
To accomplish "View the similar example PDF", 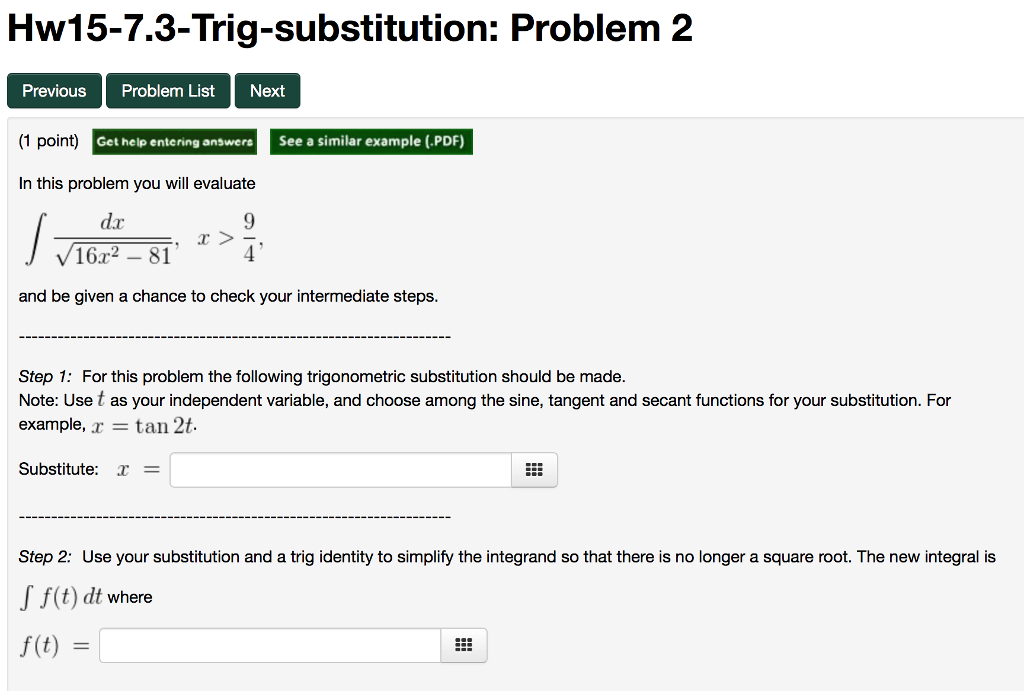I will (x=371, y=141).
